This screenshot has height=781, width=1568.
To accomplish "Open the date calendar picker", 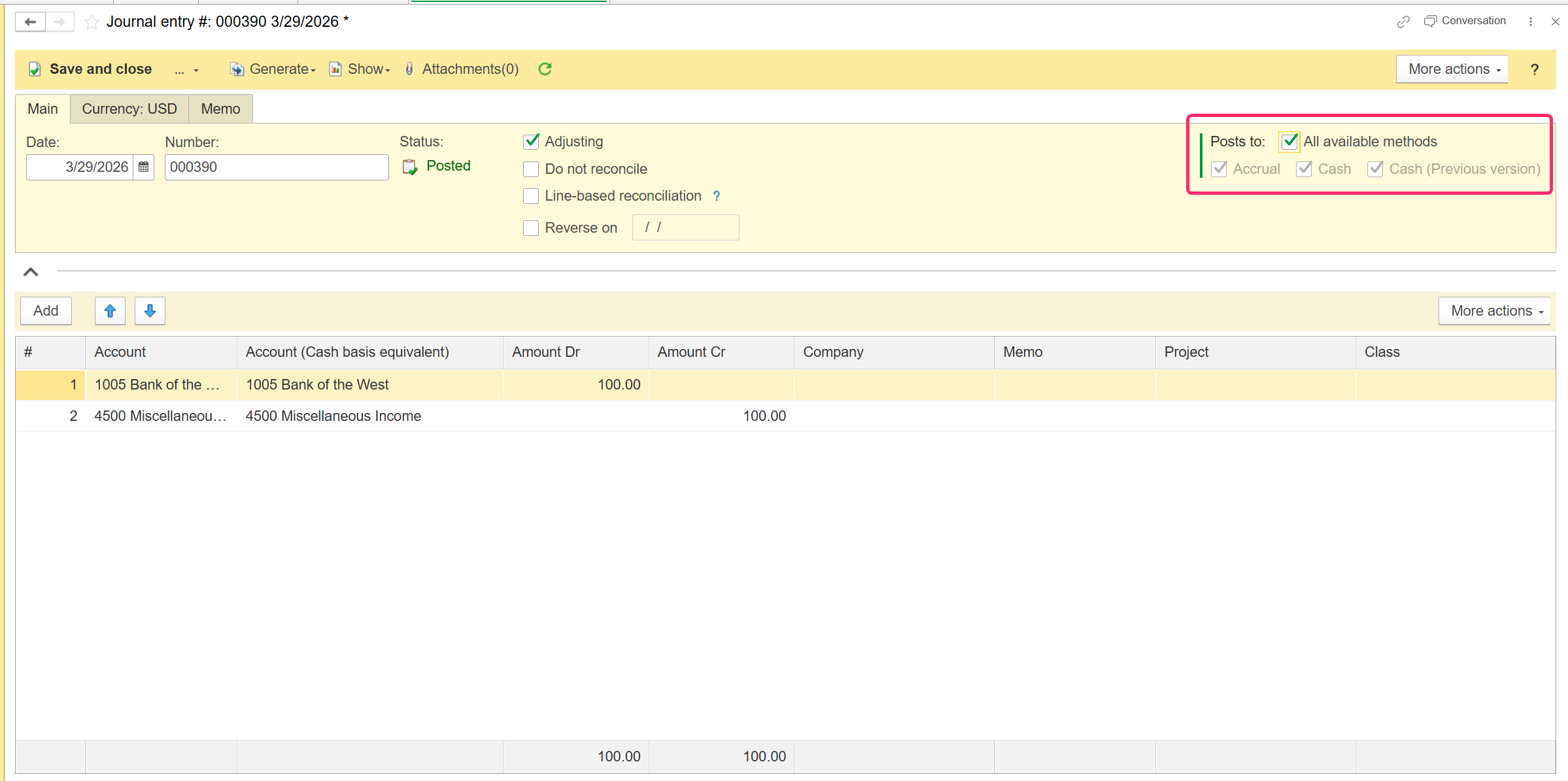I will pyautogui.click(x=144, y=167).
